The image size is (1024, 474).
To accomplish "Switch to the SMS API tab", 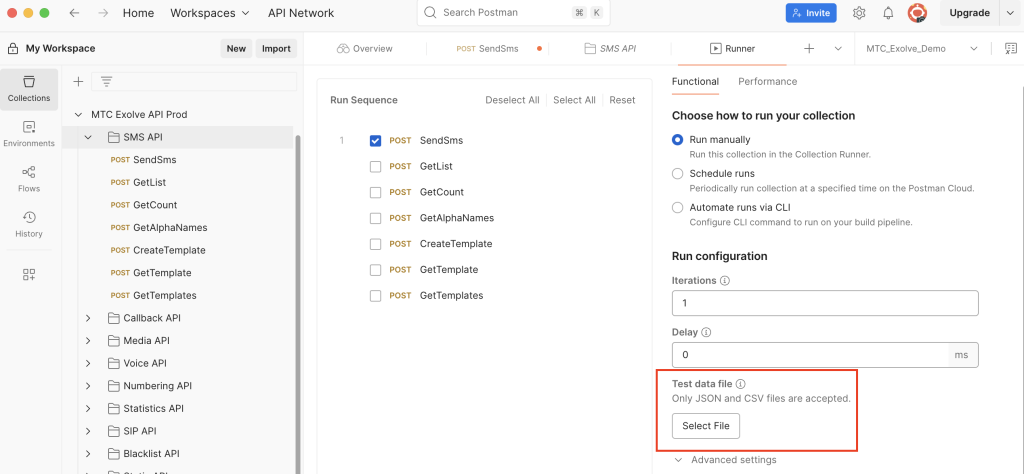I will (610, 48).
